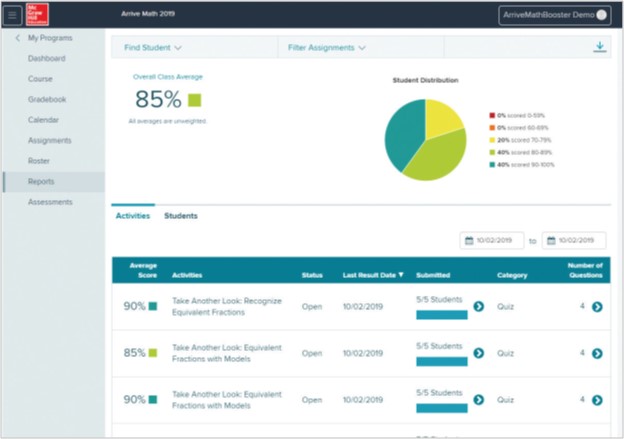Open calendar icon in start date field
The width and height of the screenshot is (624, 439).
469,240
